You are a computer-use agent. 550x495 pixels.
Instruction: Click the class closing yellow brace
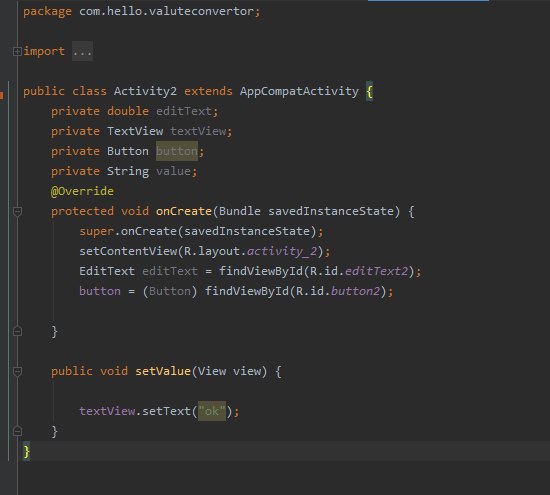(x=26, y=451)
